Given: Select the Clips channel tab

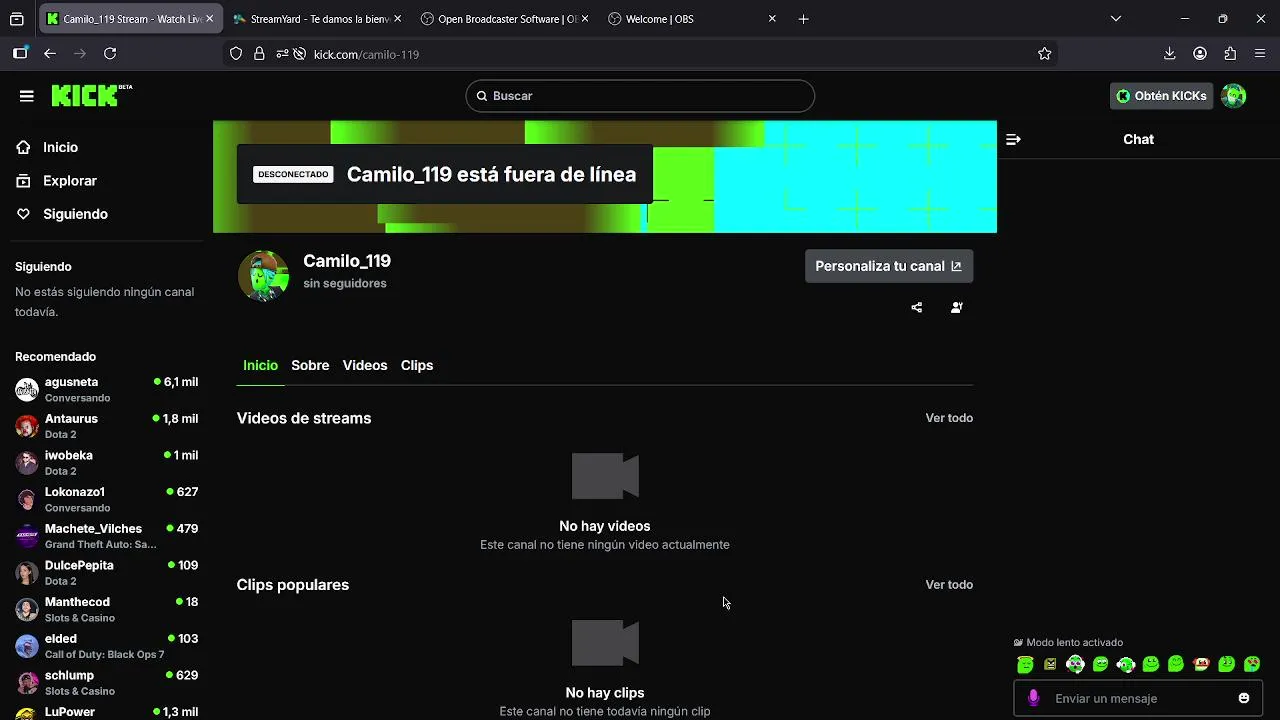Looking at the screenshot, I should pos(417,366).
